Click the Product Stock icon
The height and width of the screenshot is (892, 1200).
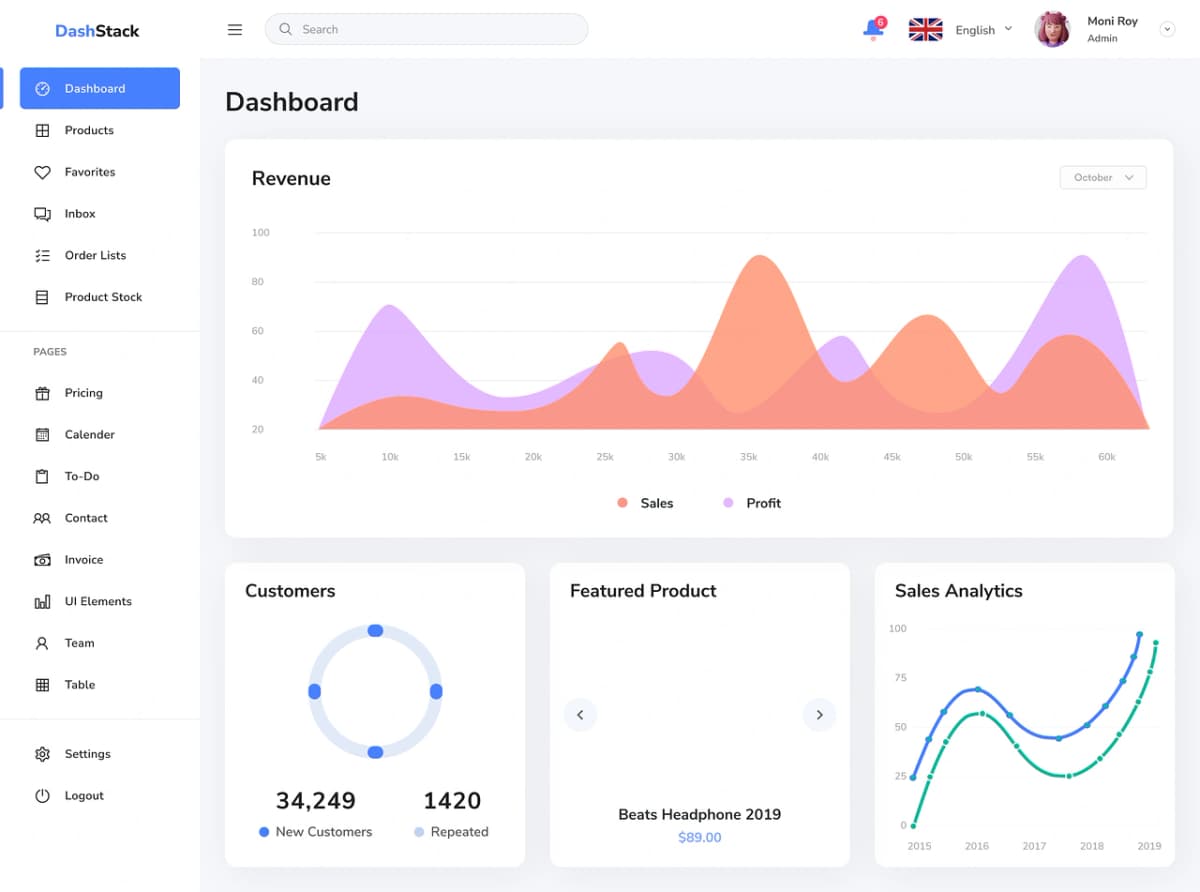click(42, 298)
